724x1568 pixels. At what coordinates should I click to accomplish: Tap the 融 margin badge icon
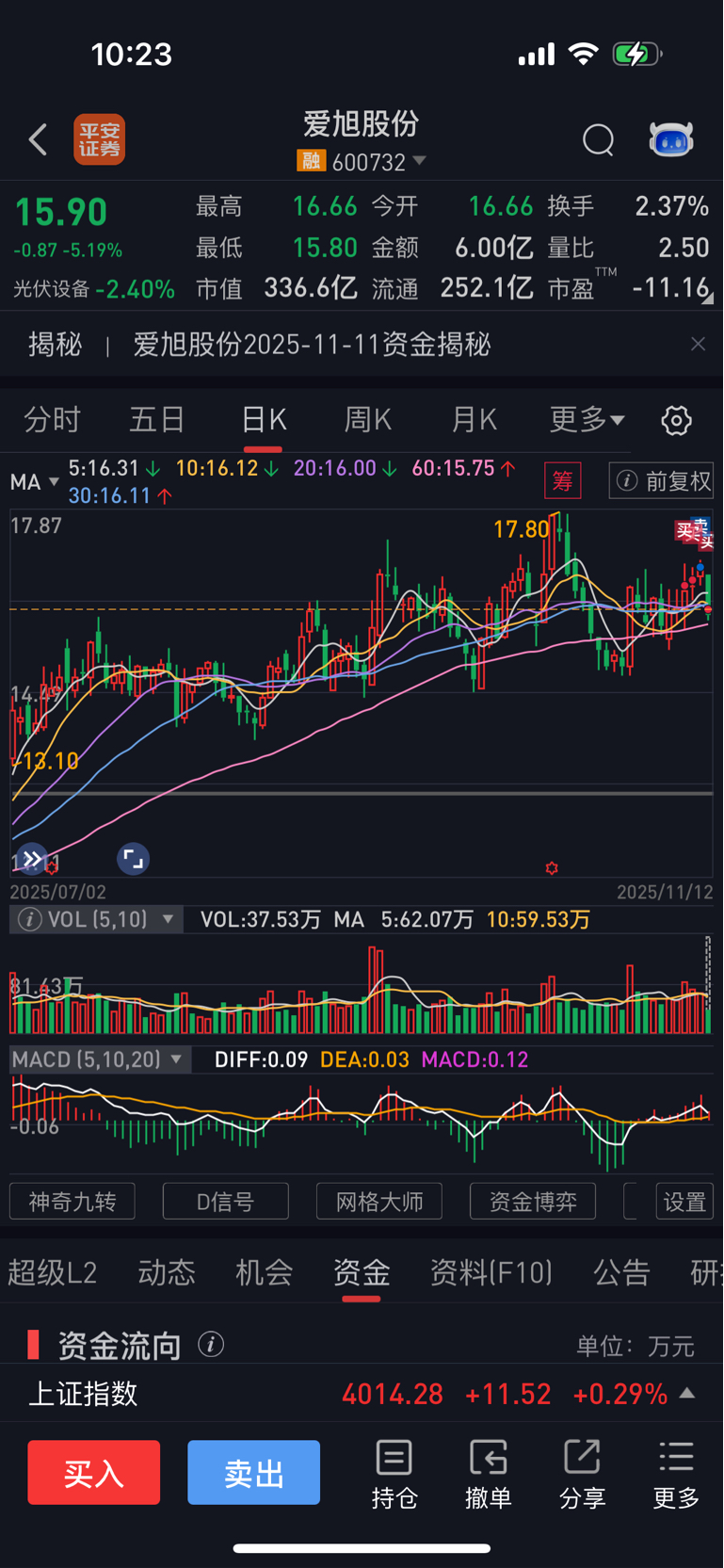pyautogui.click(x=311, y=161)
